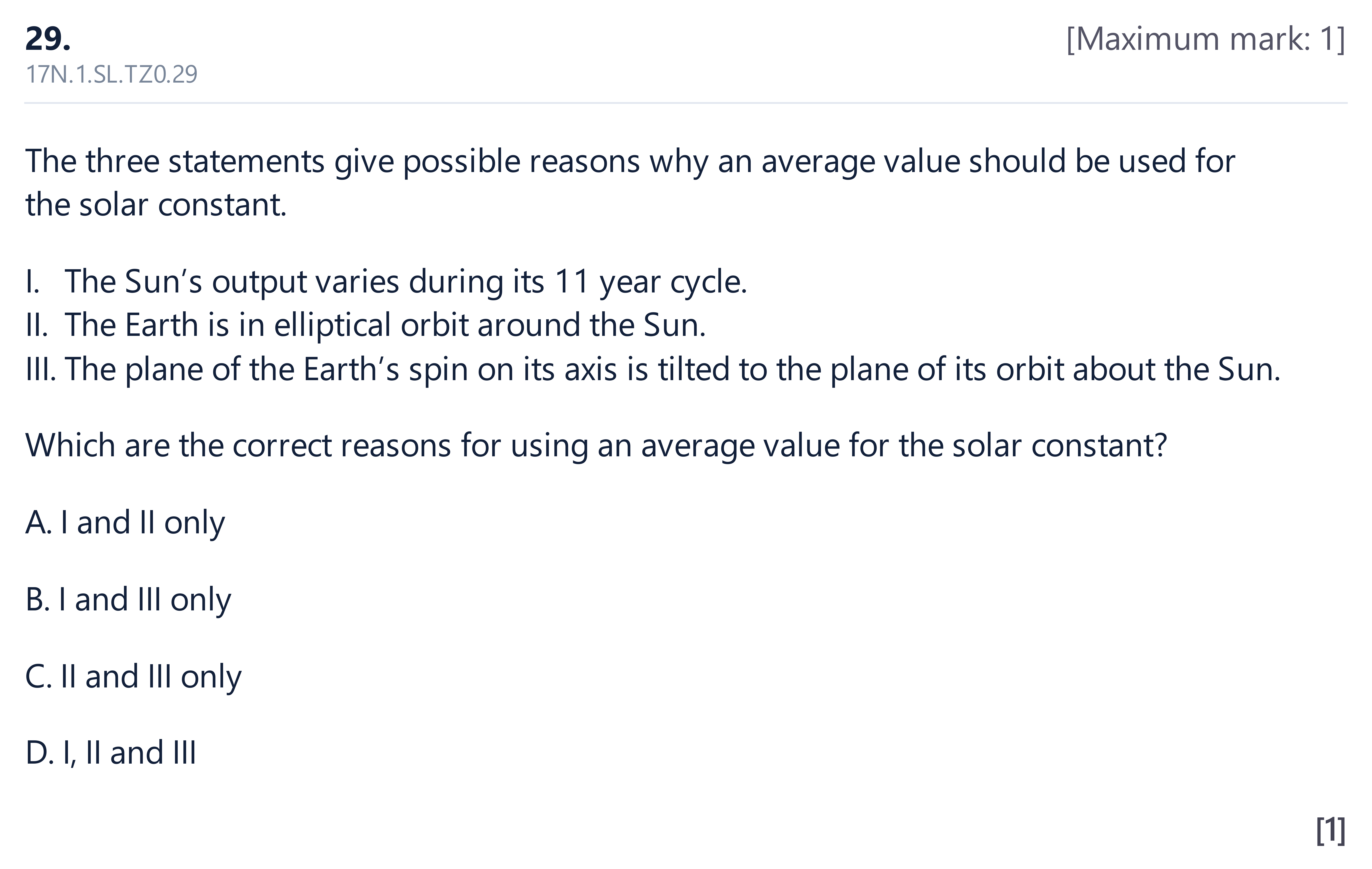Click the question 'Which are the correct reasons' line
Viewport: 1372px width, 869px height.
point(596,445)
